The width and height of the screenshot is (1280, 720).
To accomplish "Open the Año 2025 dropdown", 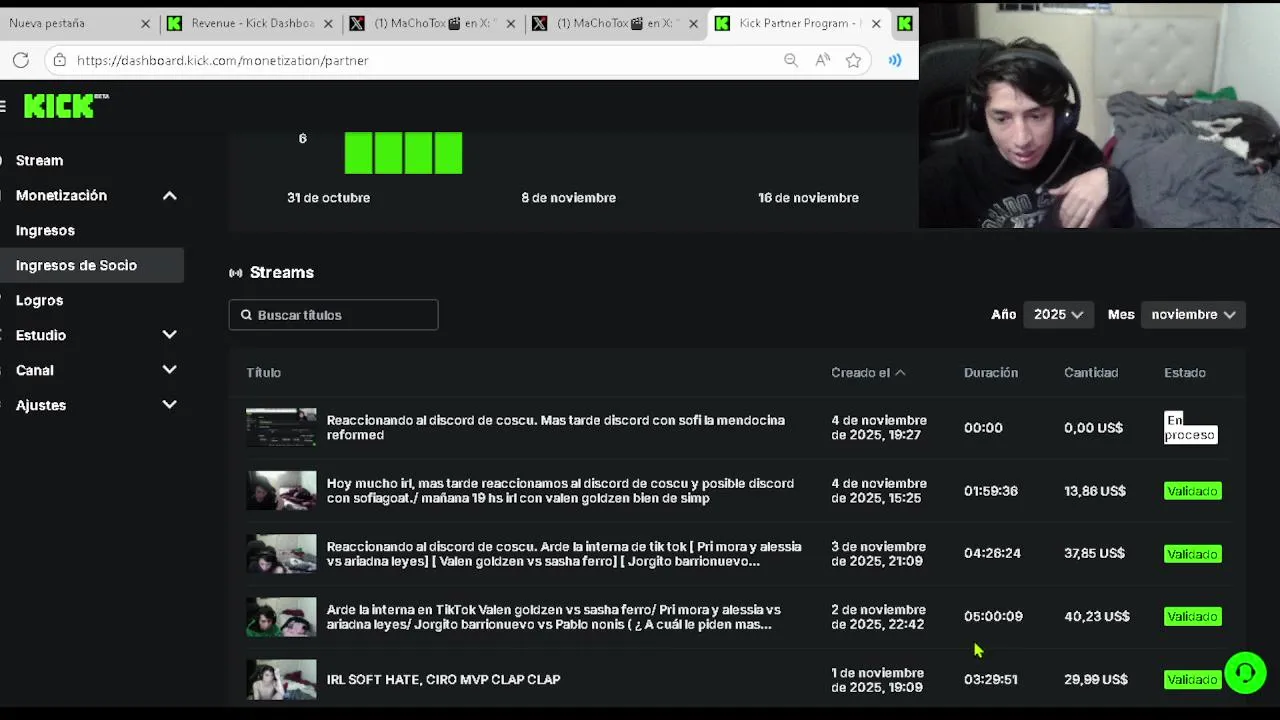I will [1058, 314].
